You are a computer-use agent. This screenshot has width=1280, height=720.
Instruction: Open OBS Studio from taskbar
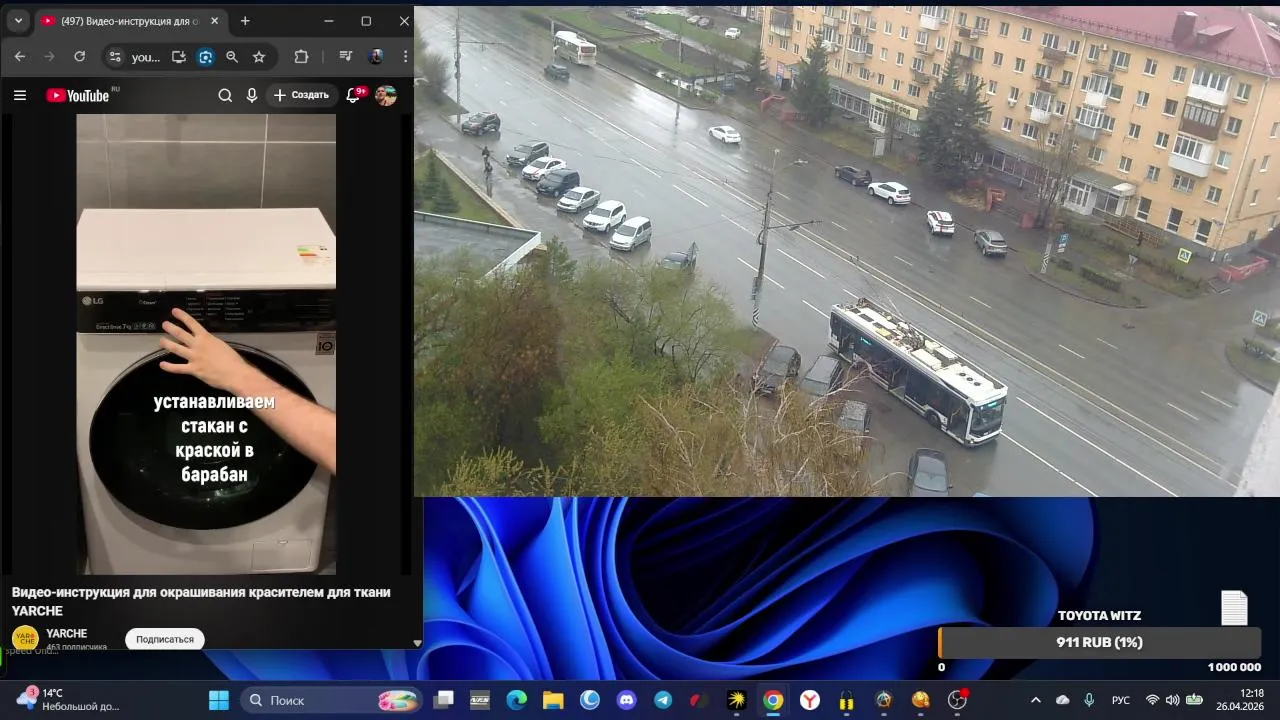(957, 700)
